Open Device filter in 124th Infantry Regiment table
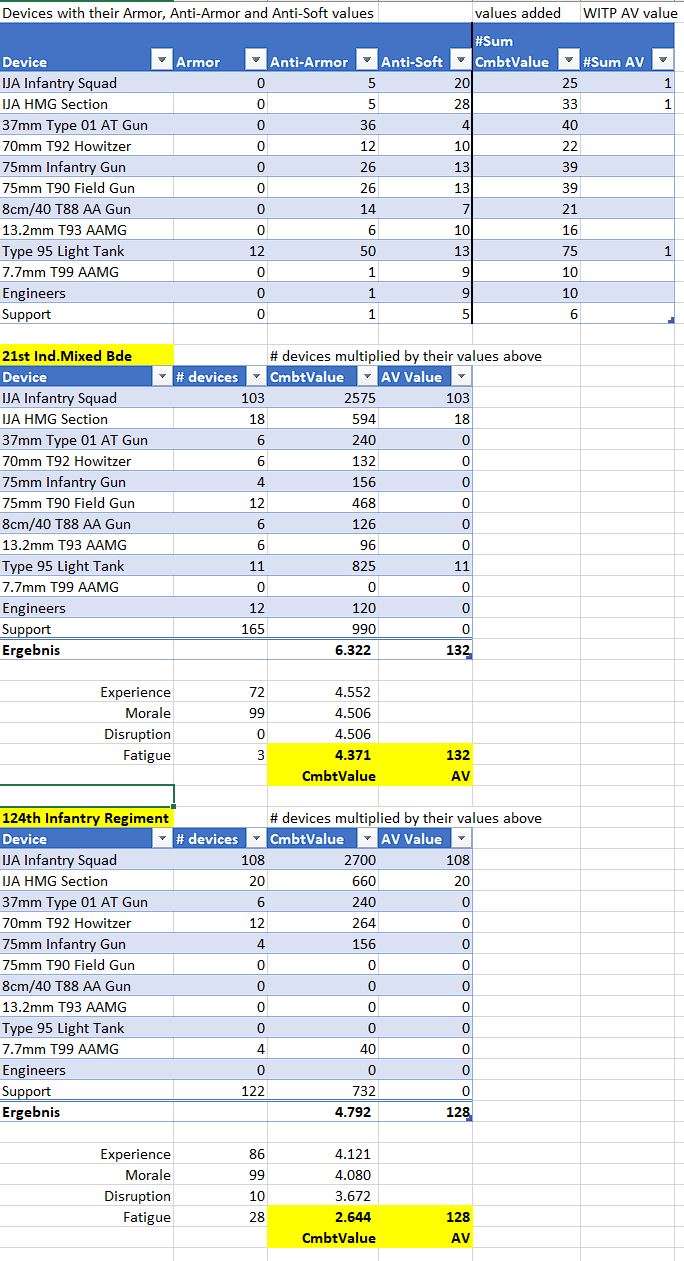 pyautogui.click(x=162, y=839)
